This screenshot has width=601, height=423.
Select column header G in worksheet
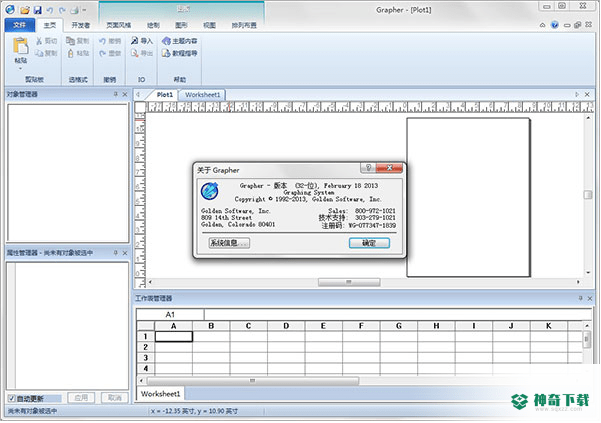tap(399, 326)
